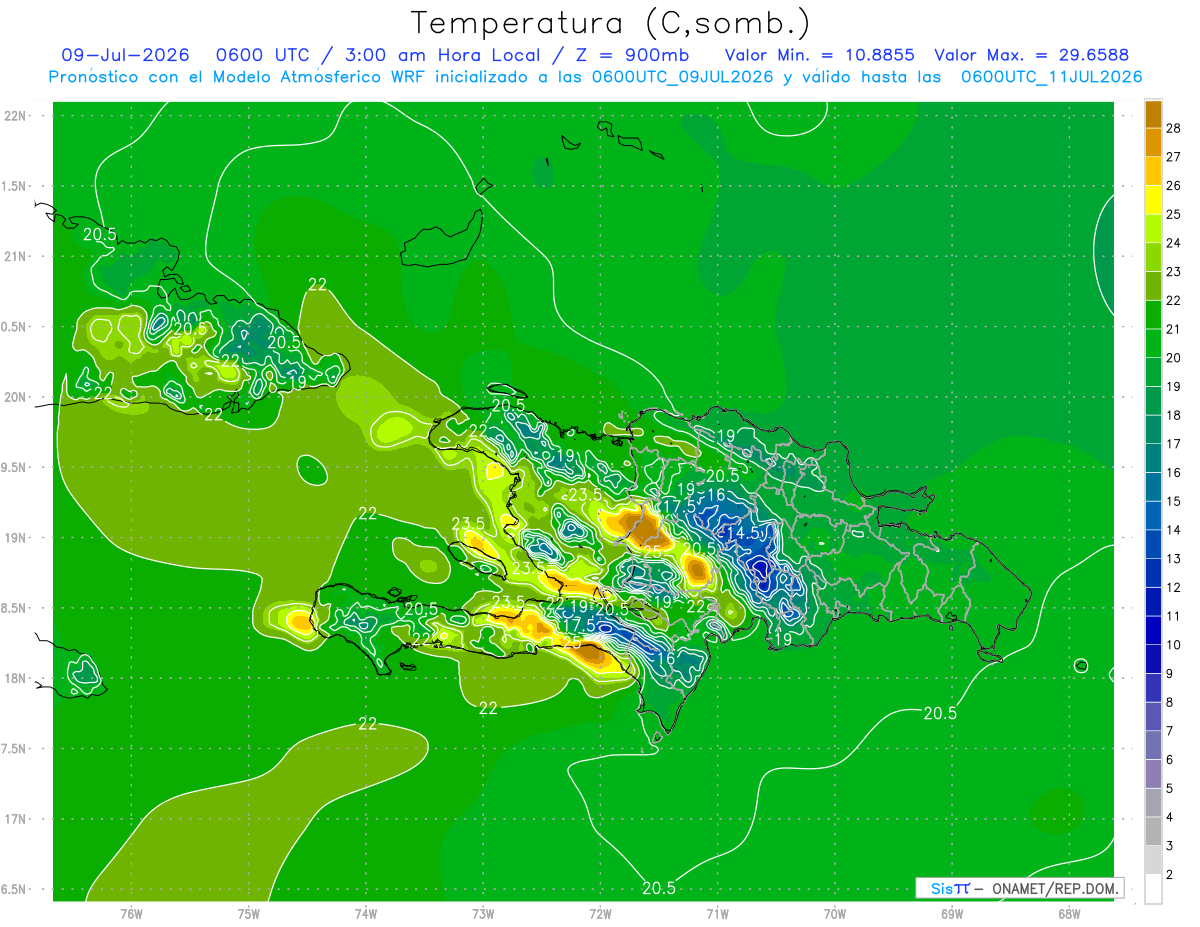Viewport: 1200px width, 927px height.
Task: Click the '27' color bar label
Action: pos(1173,156)
